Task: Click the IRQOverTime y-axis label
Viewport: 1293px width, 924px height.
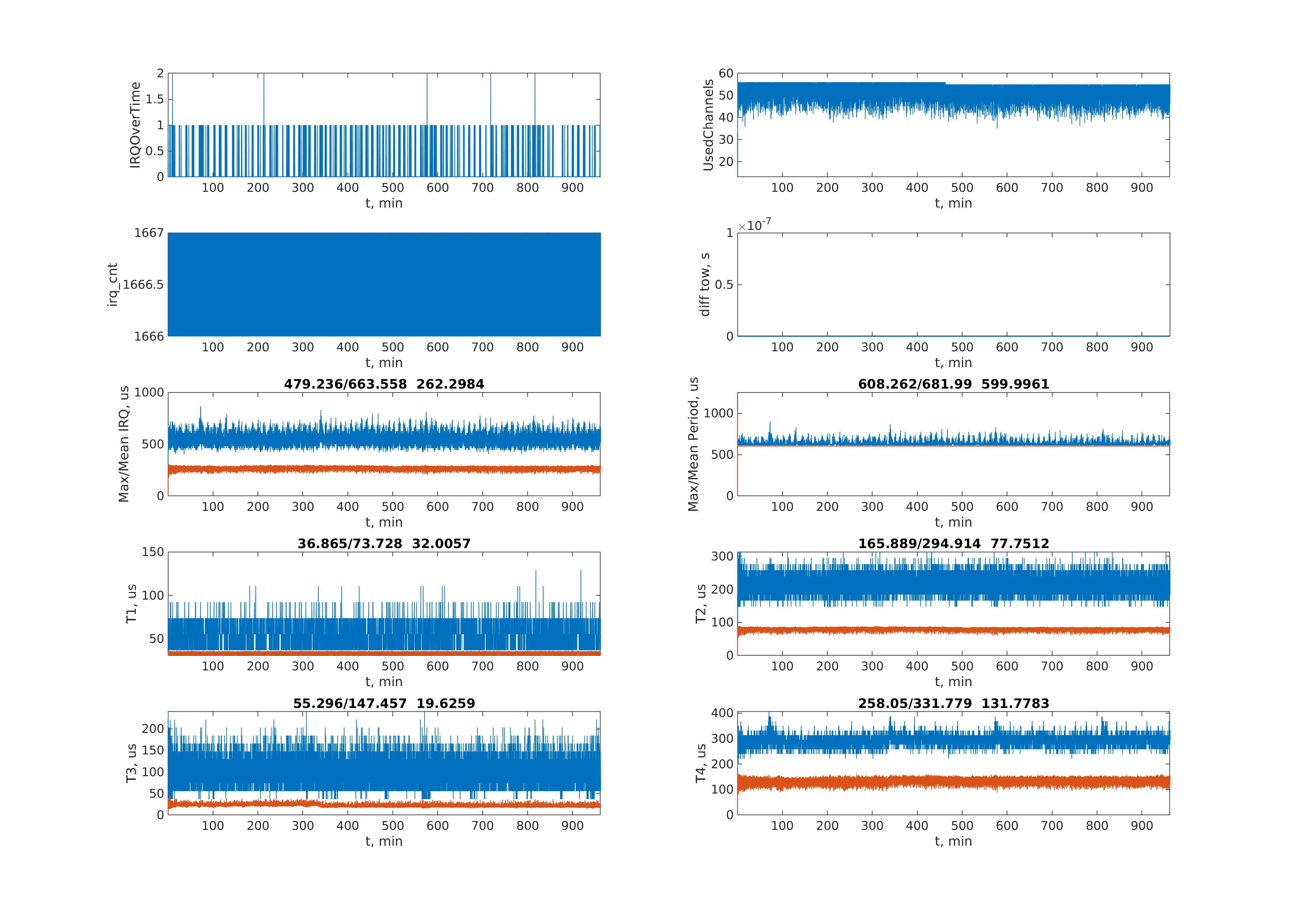Action: tap(135, 124)
